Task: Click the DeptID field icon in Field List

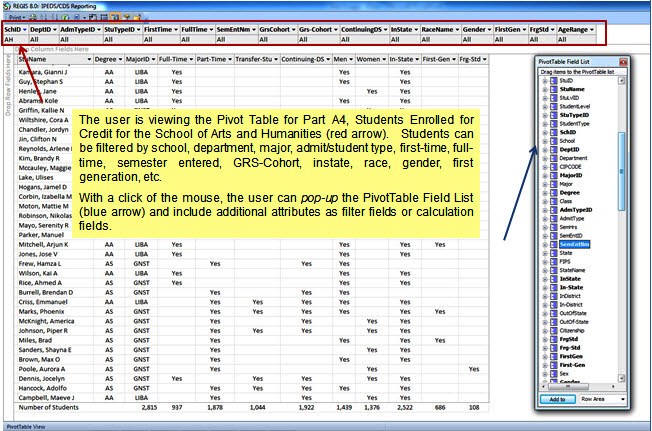Action: (x=554, y=150)
